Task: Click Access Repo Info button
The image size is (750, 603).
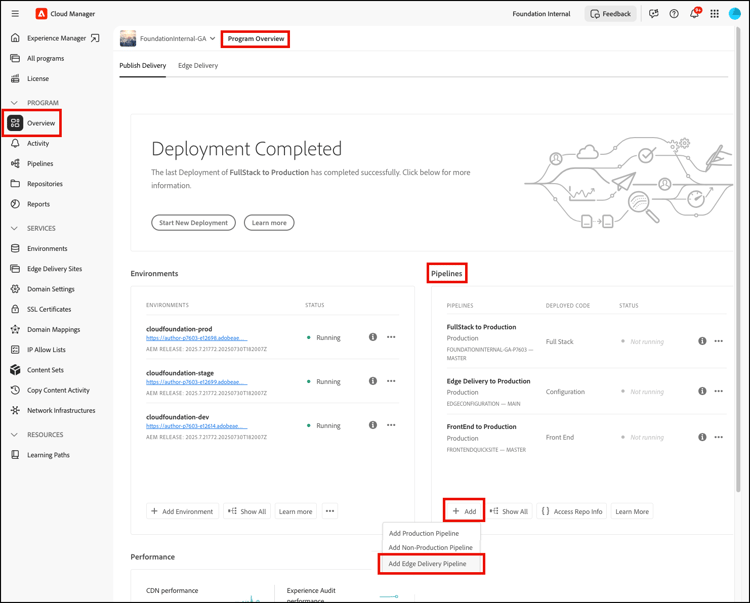Action: (x=572, y=511)
